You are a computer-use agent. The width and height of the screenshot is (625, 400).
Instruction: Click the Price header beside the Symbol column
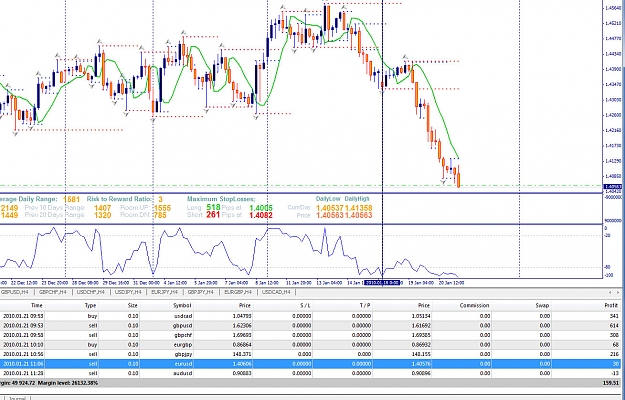pyautogui.click(x=244, y=306)
